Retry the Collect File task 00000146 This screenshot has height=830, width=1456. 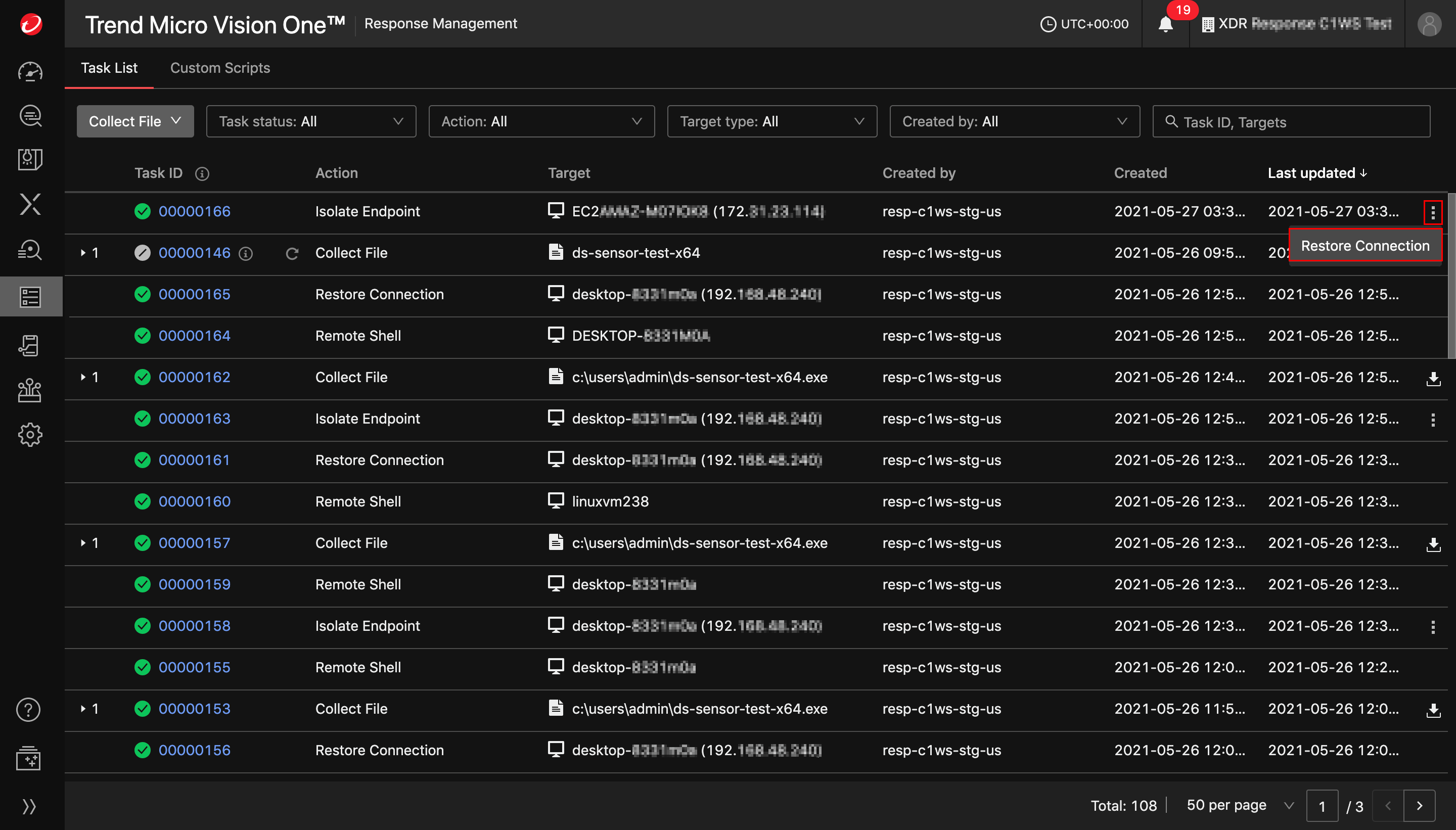point(292,254)
